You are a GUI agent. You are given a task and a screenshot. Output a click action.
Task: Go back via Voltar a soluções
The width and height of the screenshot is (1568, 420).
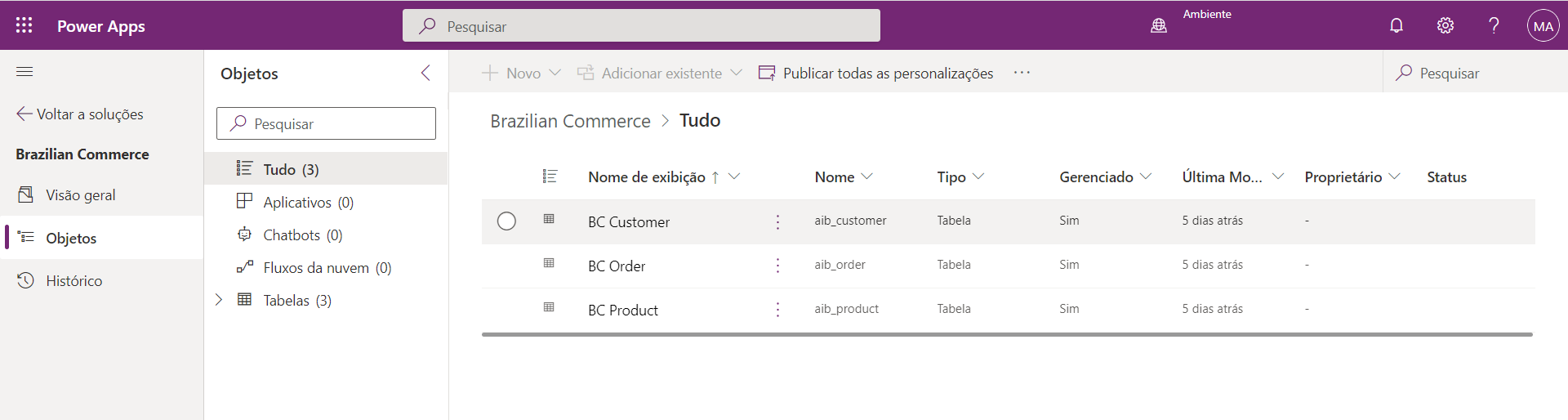point(80,114)
